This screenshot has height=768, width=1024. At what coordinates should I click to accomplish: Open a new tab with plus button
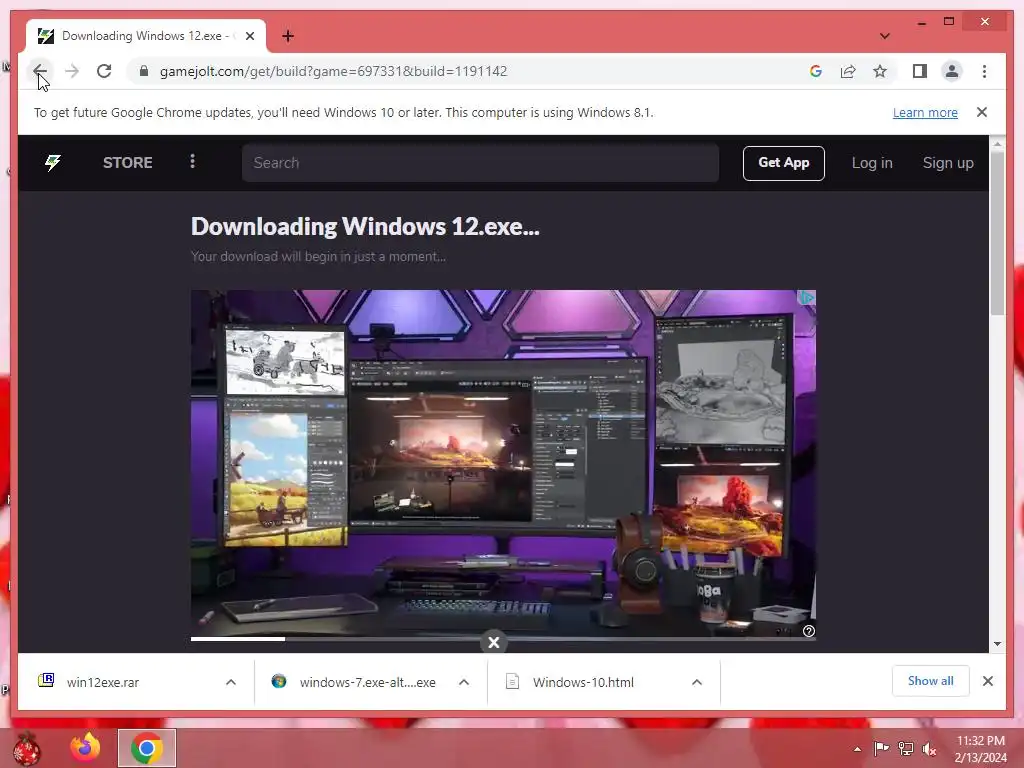point(288,36)
